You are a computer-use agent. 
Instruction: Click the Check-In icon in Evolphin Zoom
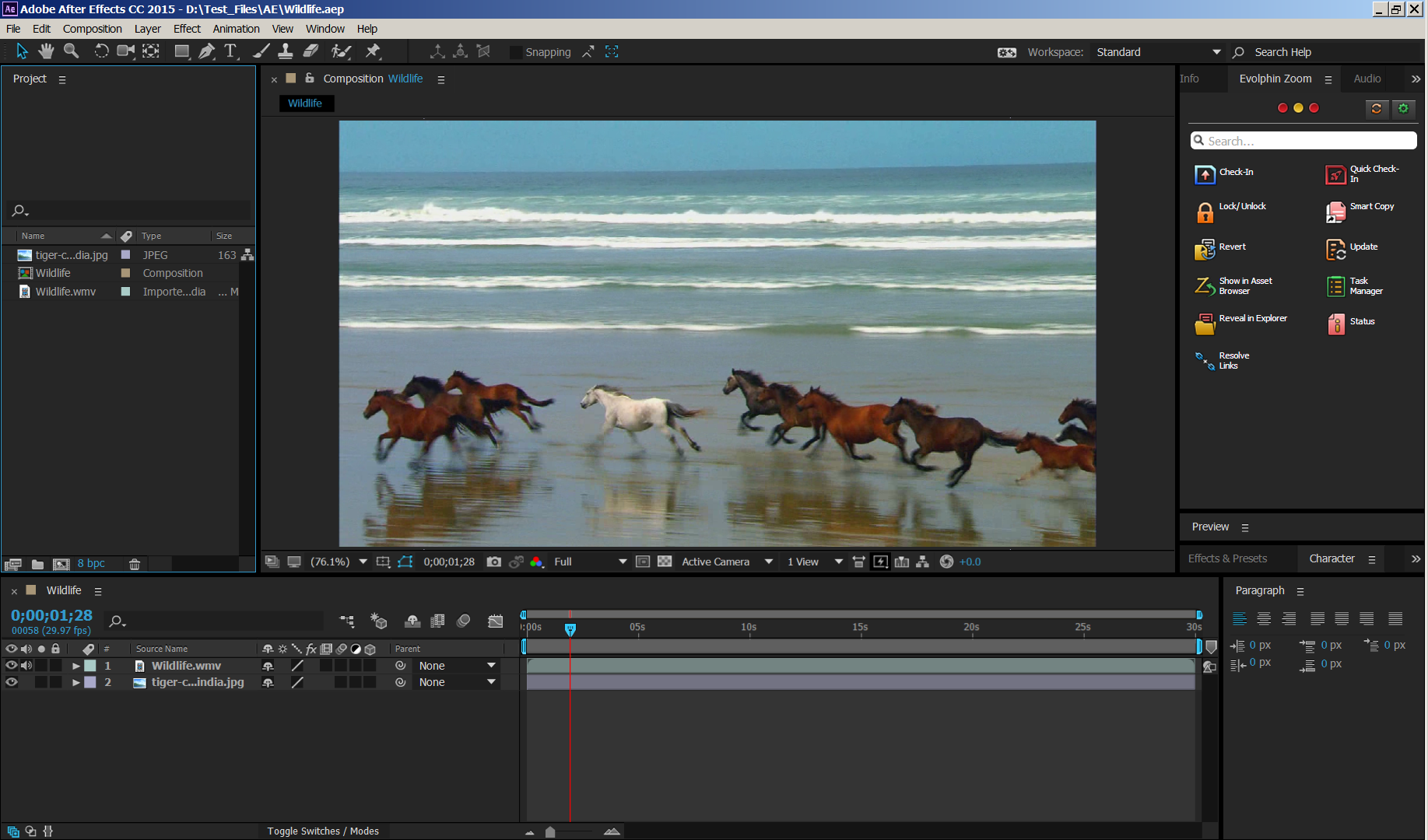click(x=1205, y=174)
